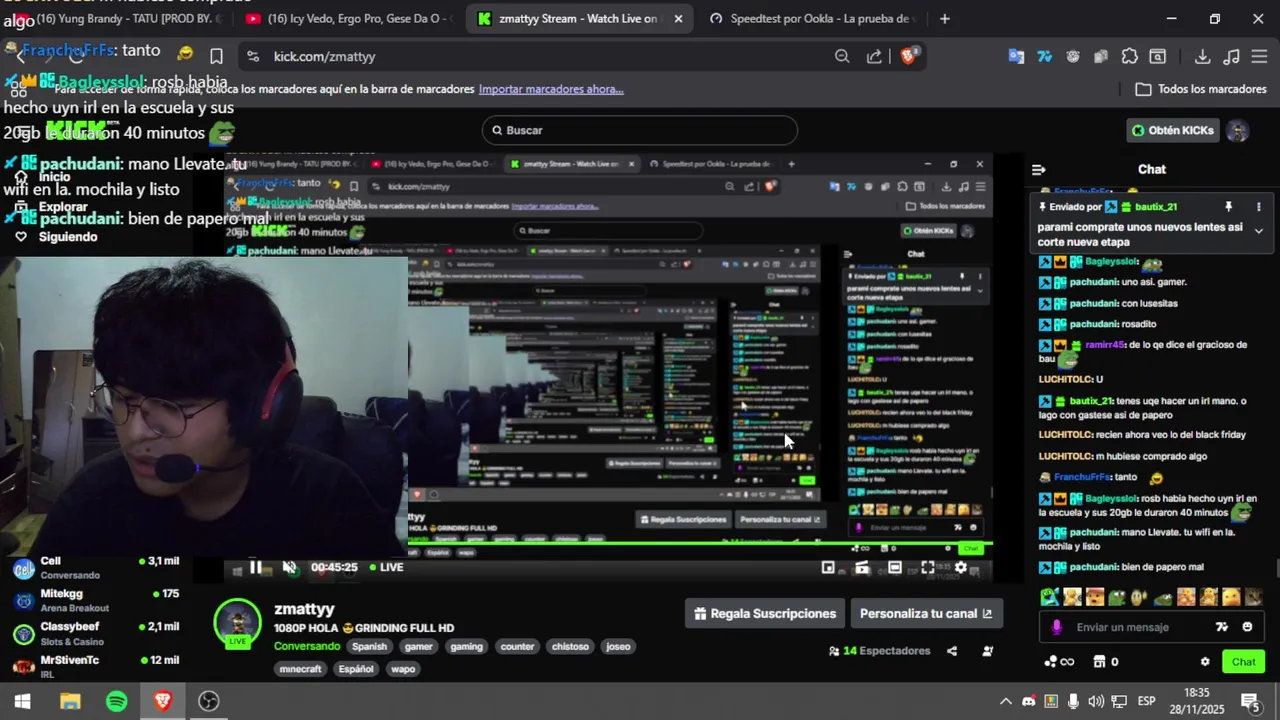Collapse the chat panel with arrow icon
The height and width of the screenshot is (720, 1280).
pyautogui.click(x=1038, y=170)
